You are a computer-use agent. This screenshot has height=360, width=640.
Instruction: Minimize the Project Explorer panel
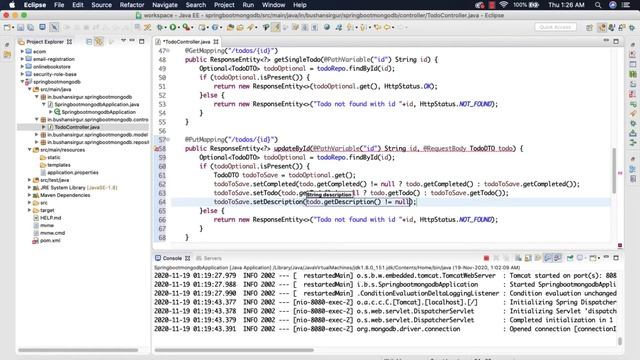point(132,41)
